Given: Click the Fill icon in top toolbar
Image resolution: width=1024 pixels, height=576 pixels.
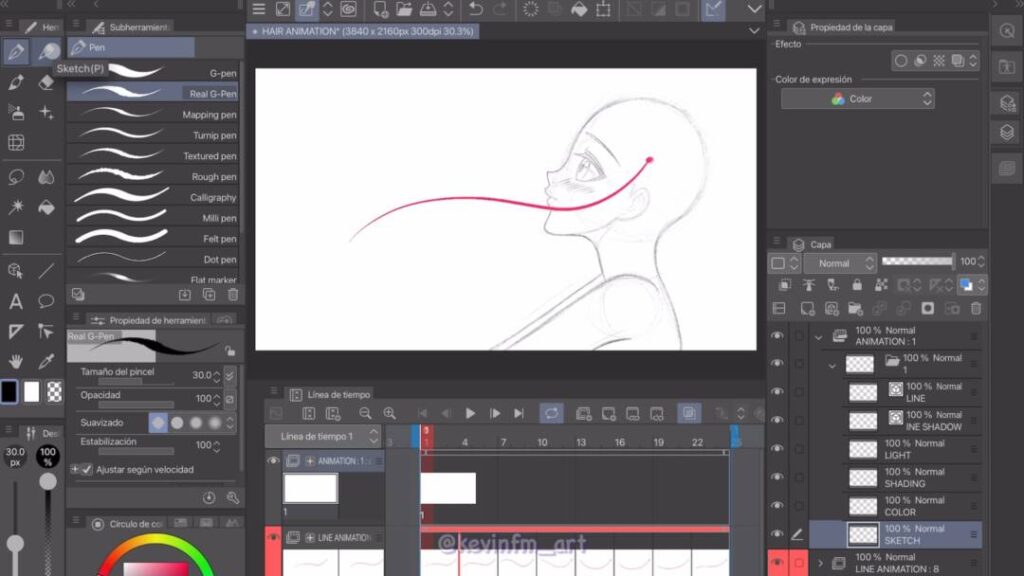Looking at the screenshot, I should 579,9.
